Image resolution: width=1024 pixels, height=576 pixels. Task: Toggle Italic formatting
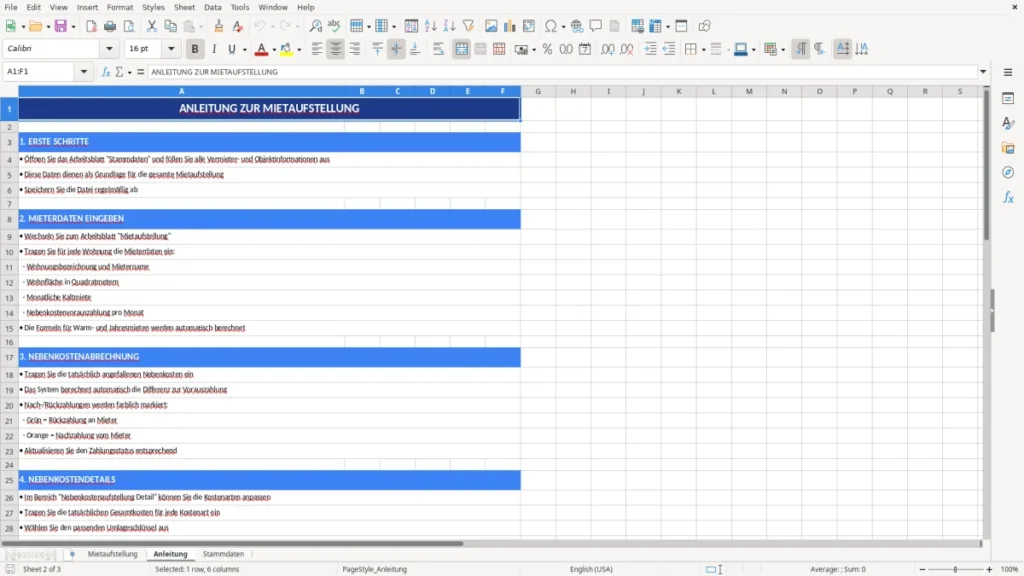pyautogui.click(x=214, y=49)
